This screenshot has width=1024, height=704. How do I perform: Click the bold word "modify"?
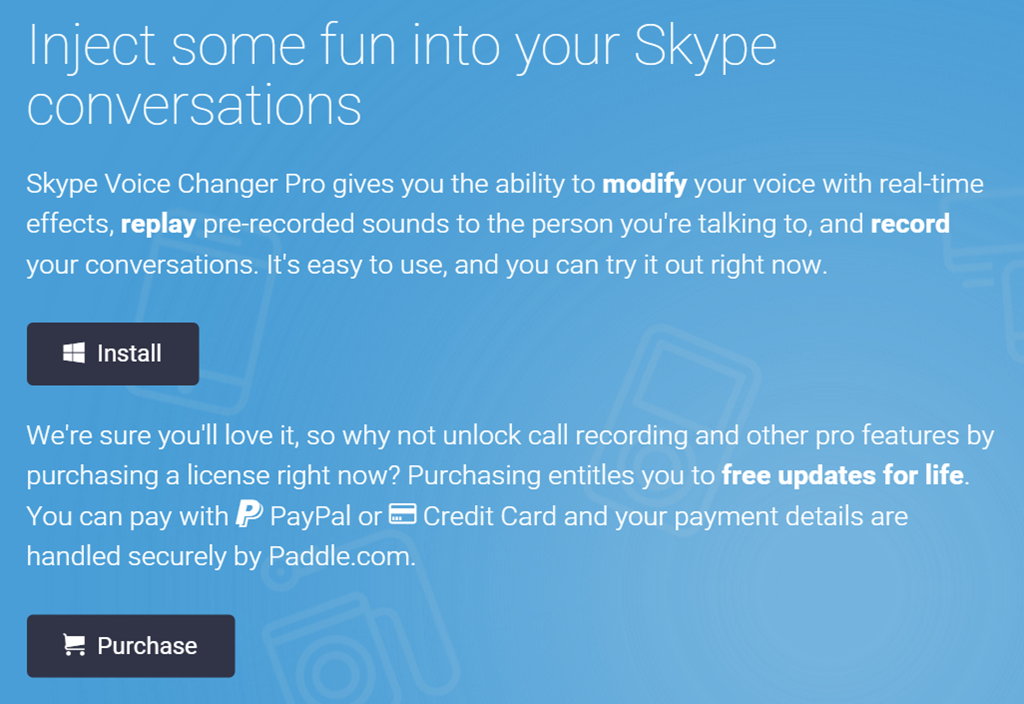click(x=644, y=185)
